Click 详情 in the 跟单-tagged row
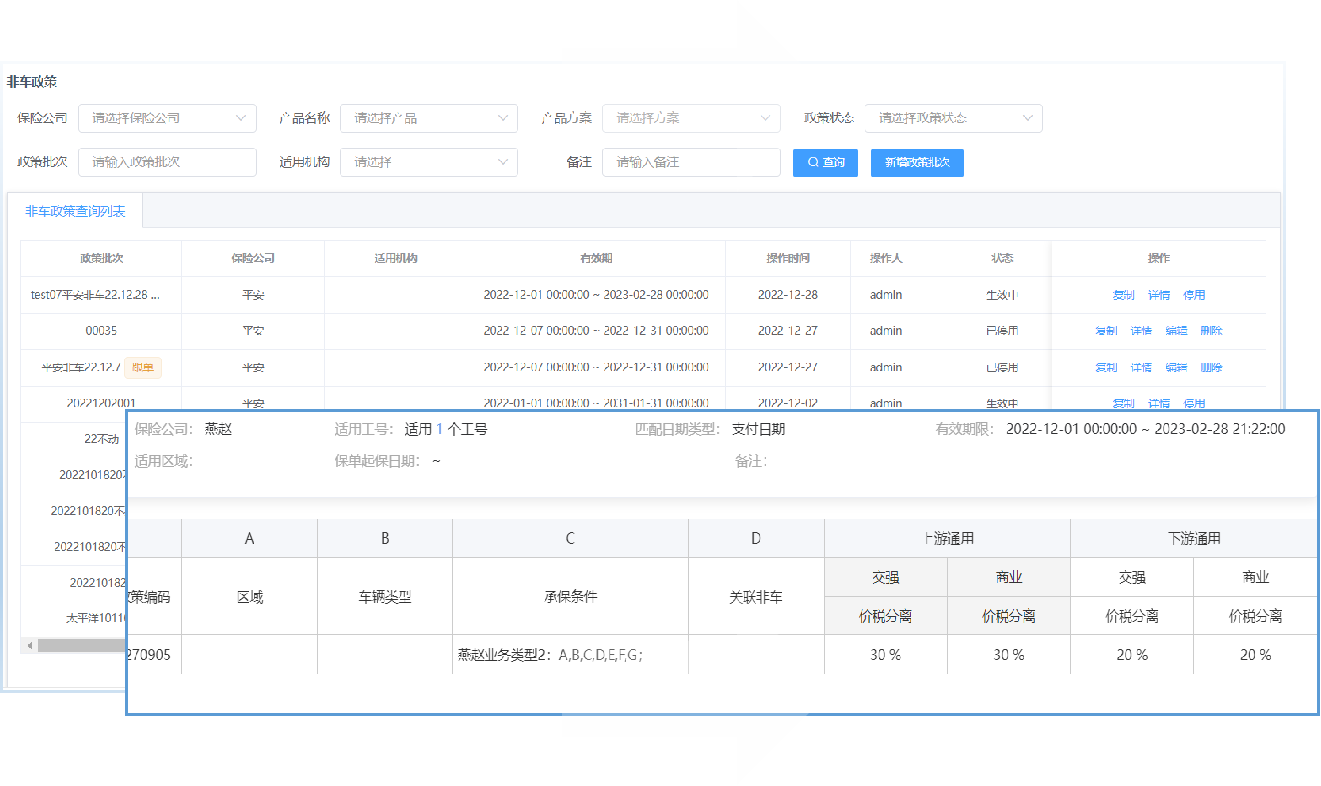1321x786 pixels. pos(1141,368)
